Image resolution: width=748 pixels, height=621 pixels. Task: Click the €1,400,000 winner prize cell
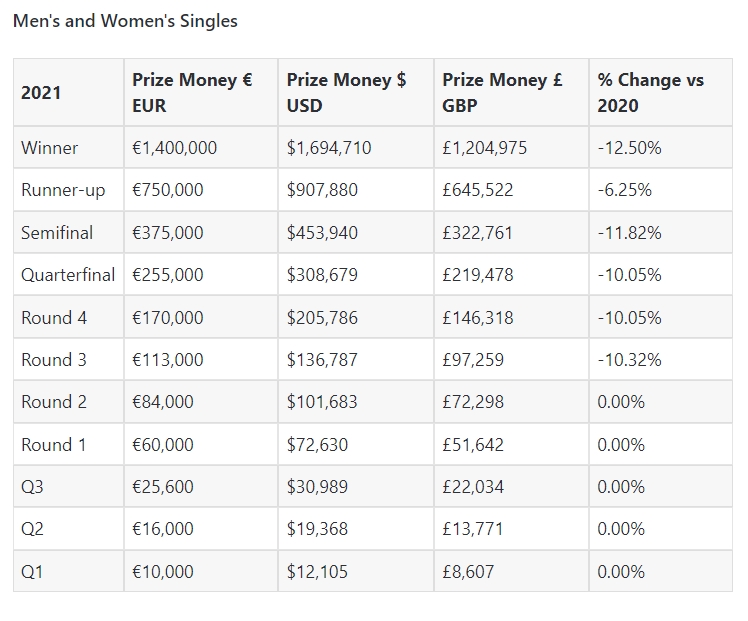point(175,148)
